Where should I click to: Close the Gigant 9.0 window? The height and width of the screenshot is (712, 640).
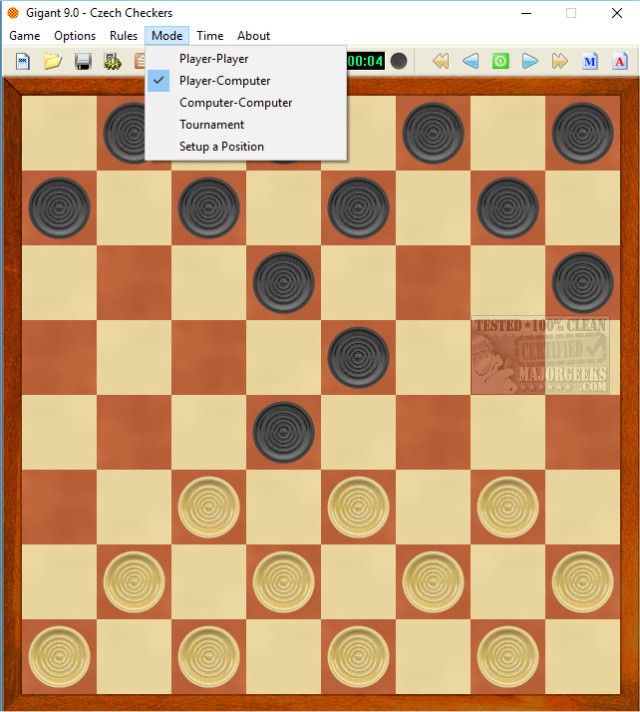click(616, 13)
